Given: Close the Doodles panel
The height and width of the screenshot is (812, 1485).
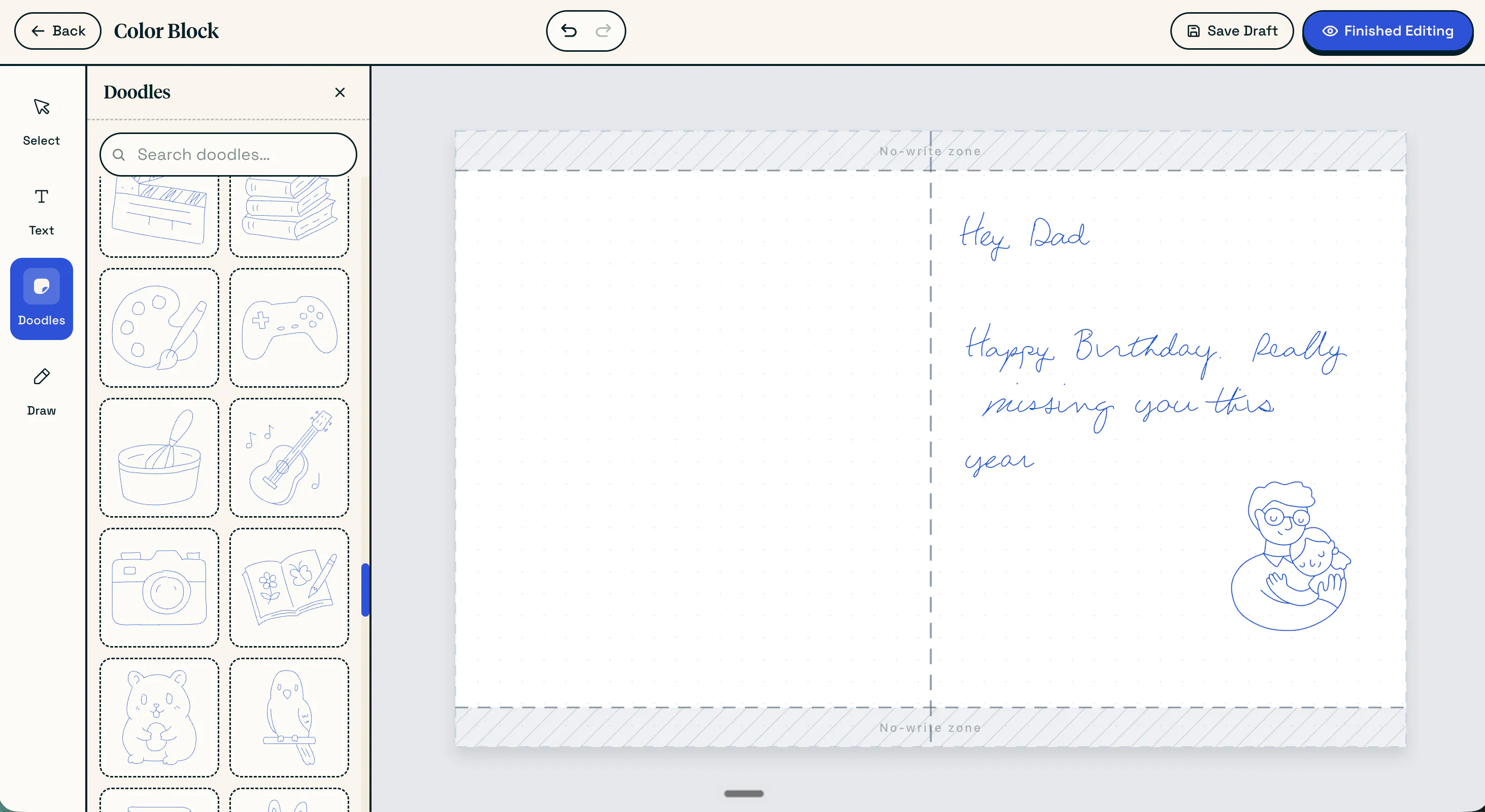Looking at the screenshot, I should point(340,92).
